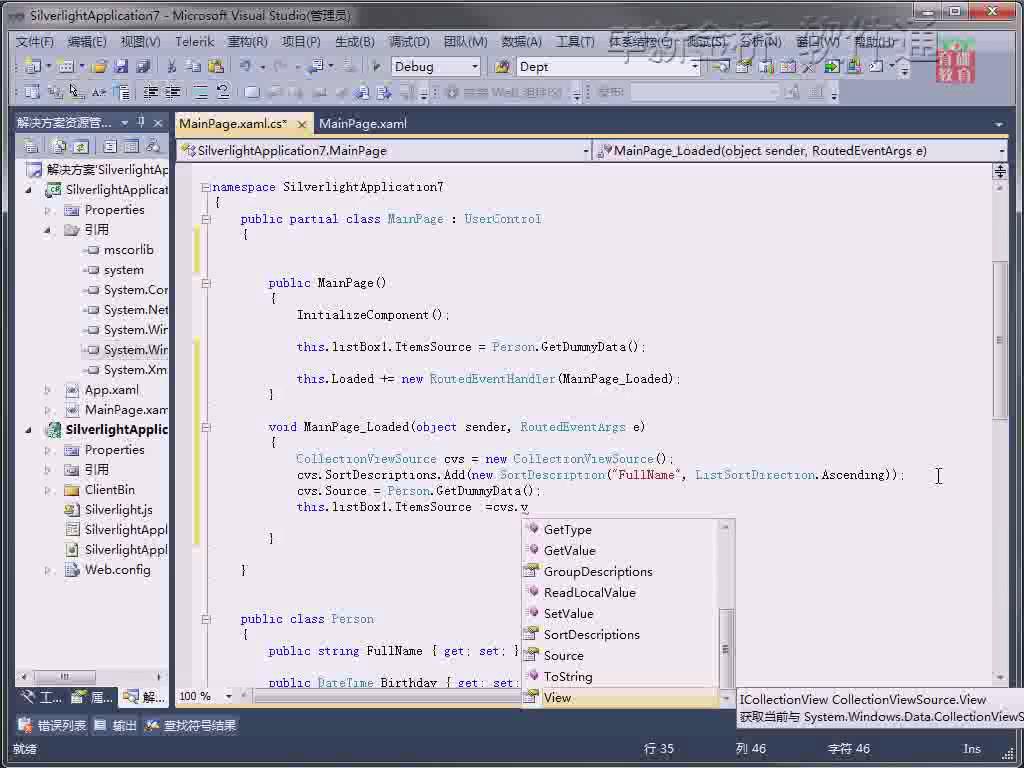1024x768 pixels.
Task: Open the MainPage_Loaded member dropdown
Action: click(1001, 151)
